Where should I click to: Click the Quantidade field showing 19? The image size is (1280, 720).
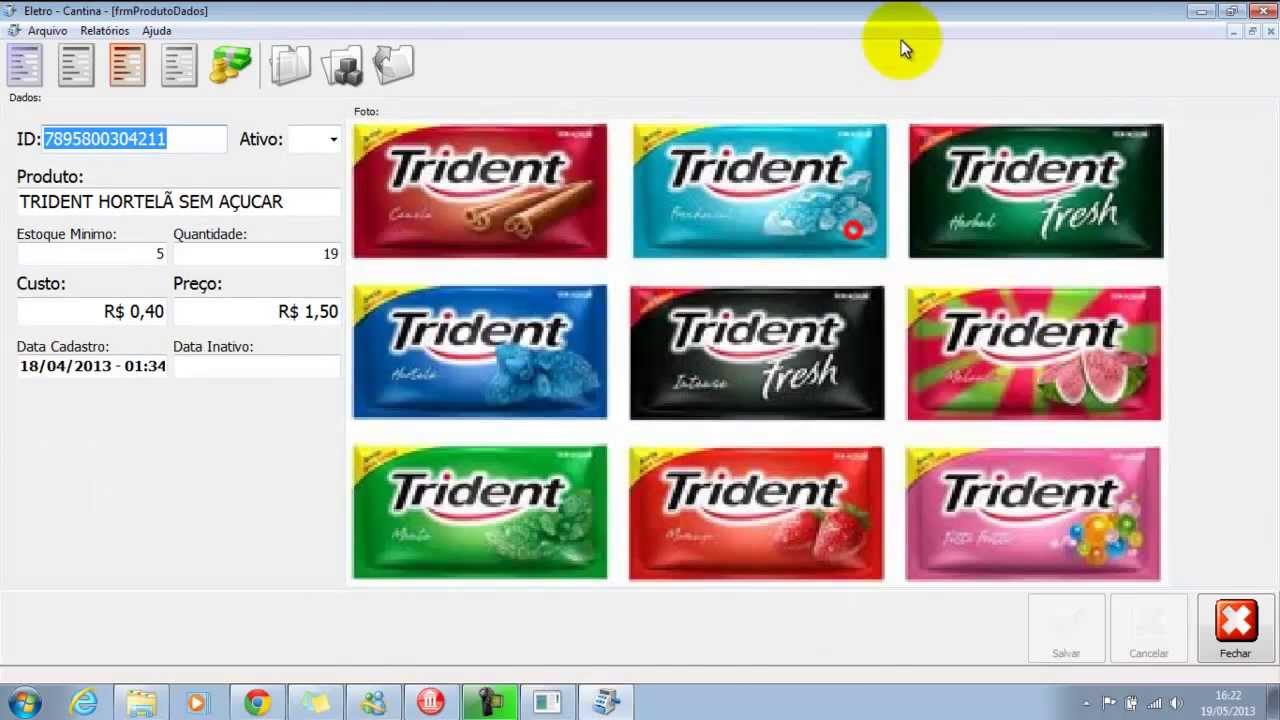pos(257,254)
